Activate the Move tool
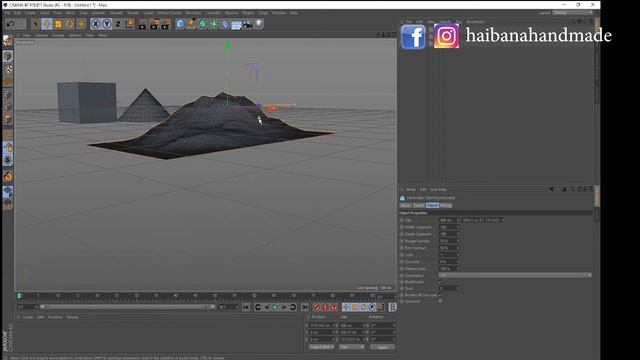Viewport: 640px width, 360px height. point(47,24)
